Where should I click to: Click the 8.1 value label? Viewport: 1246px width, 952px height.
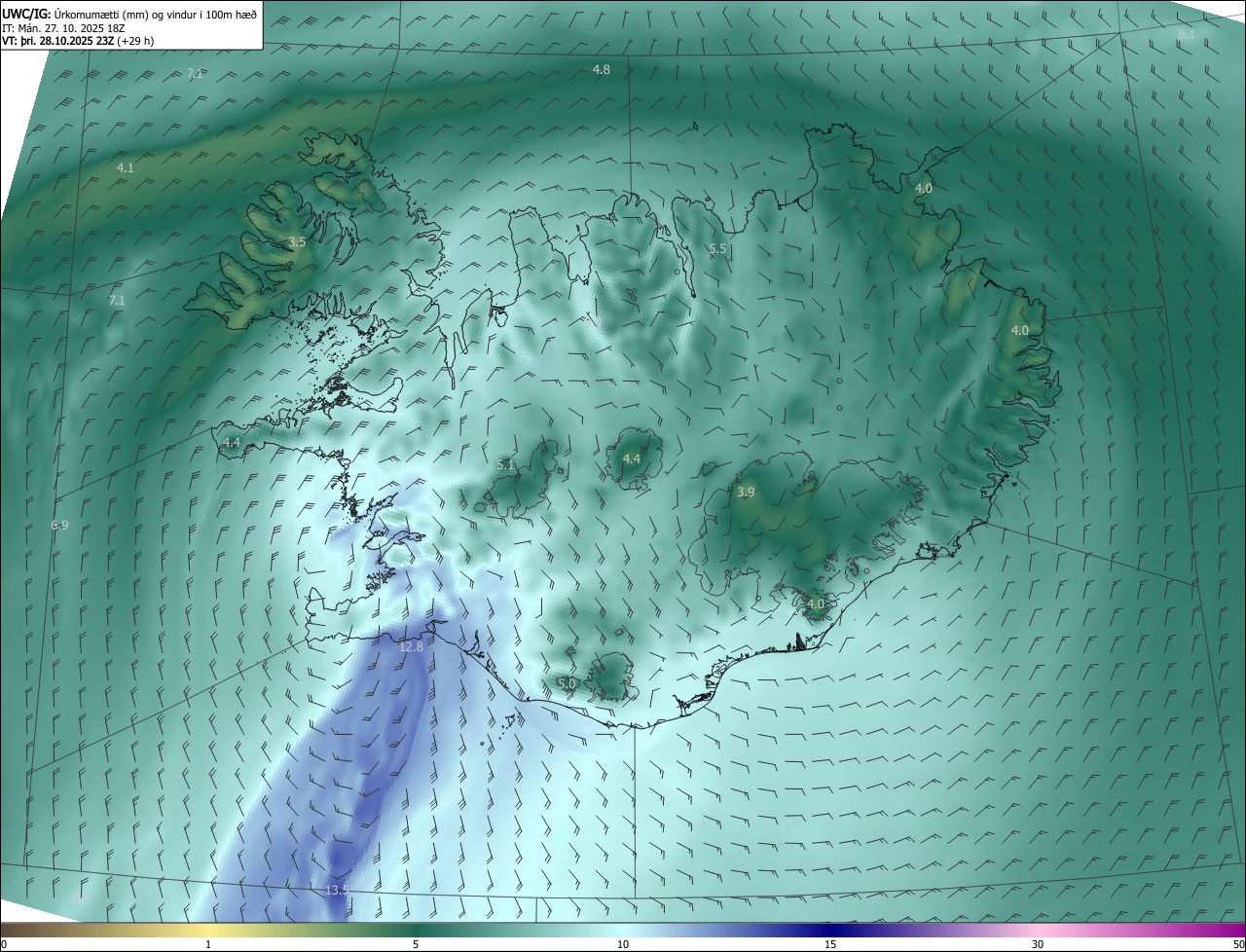(1187, 35)
